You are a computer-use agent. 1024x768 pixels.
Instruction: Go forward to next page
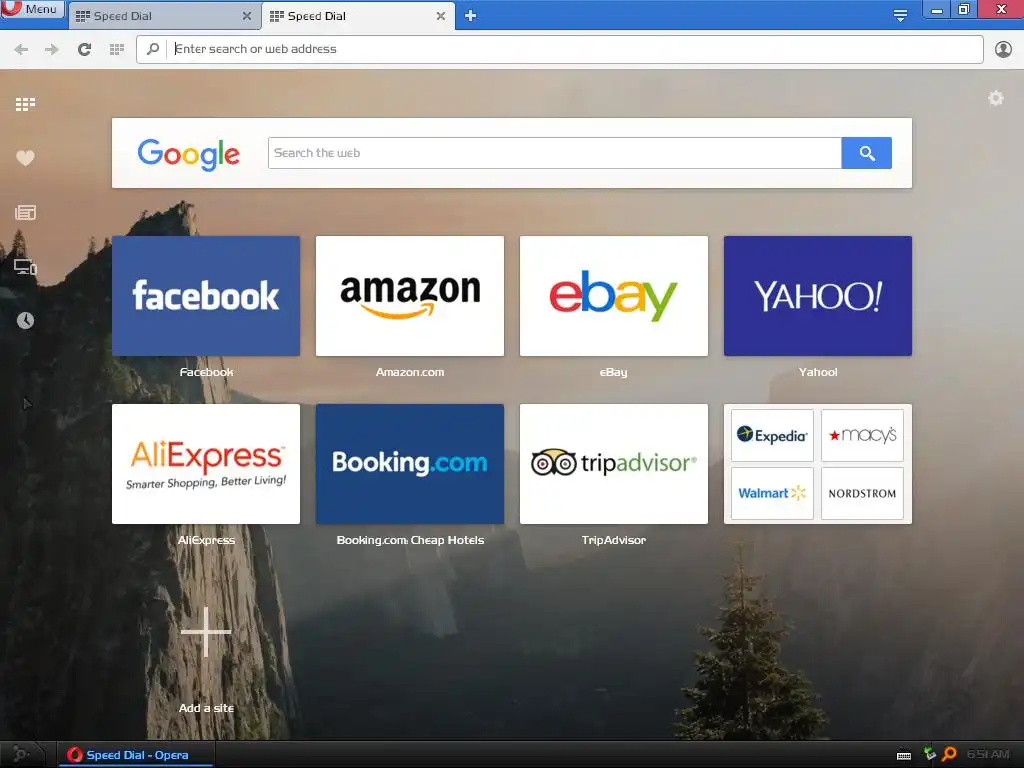(x=52, y=49)
